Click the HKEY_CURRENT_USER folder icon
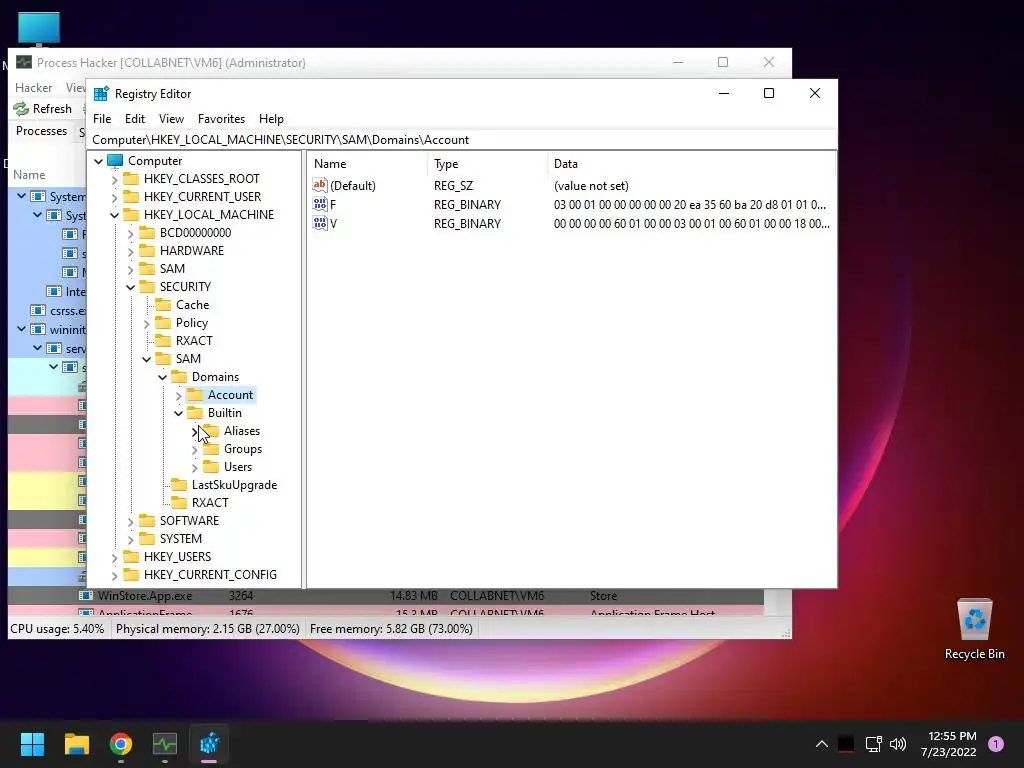This screenshot has width=1024, height=768. coord(131,197)
